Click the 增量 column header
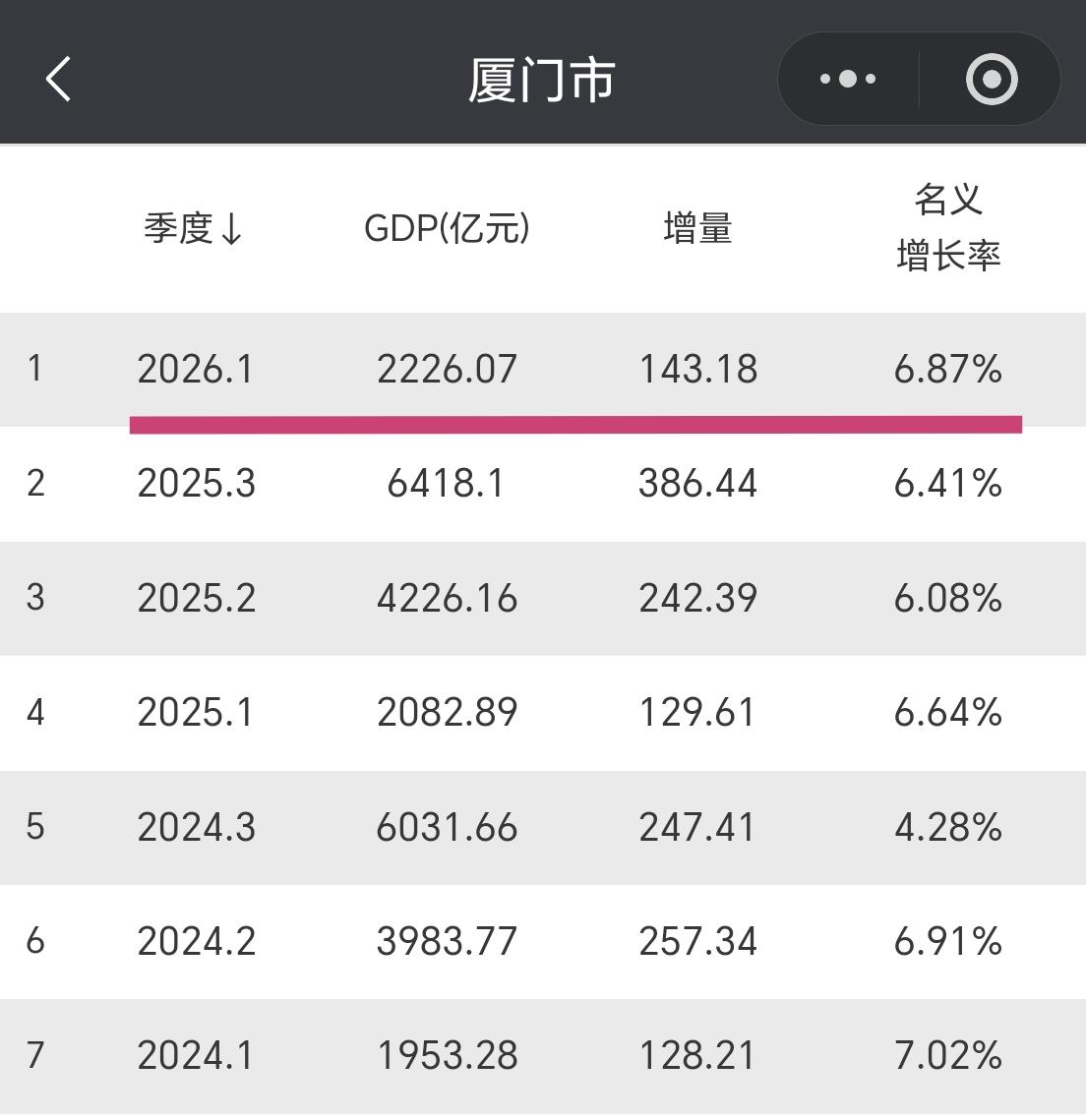 (x=697, y=230)
